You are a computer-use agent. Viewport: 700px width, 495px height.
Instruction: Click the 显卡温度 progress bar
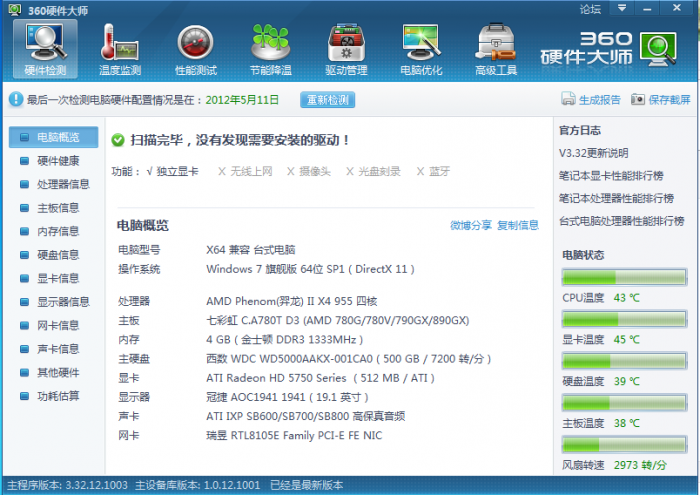(624, 319)
